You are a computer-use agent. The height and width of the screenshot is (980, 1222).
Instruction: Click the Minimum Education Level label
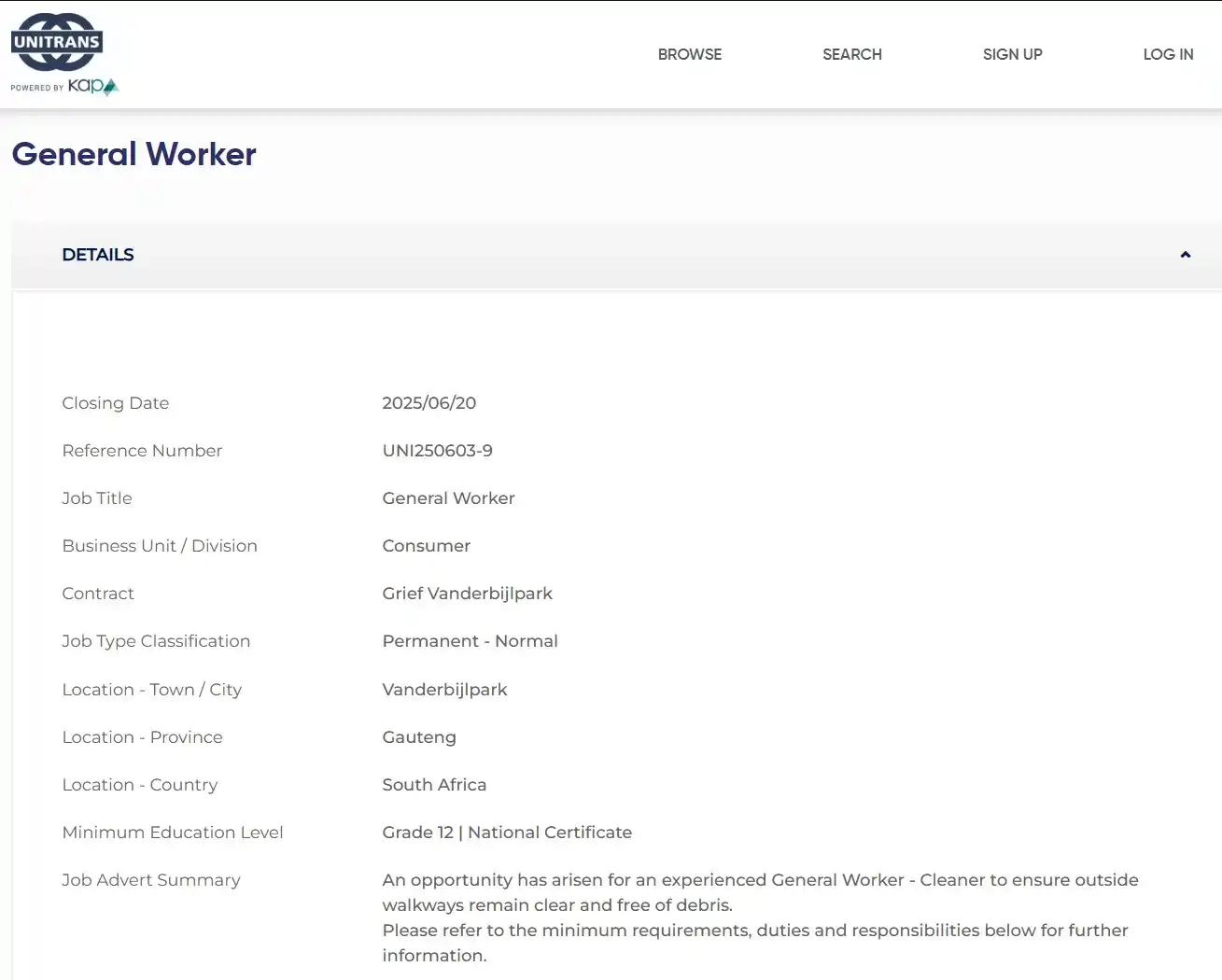click(x=173, y=833)
